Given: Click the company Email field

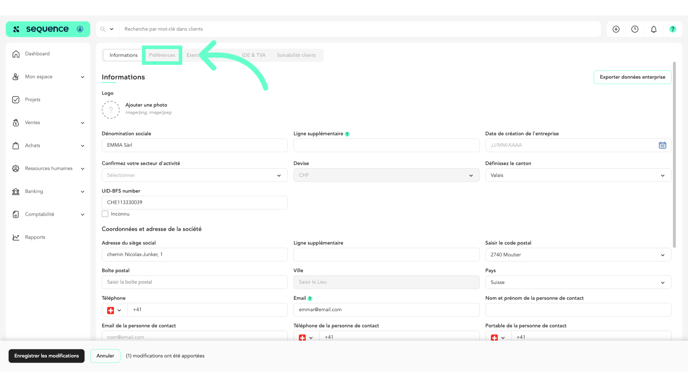Looking at the screenshot, I should (386, 310).
